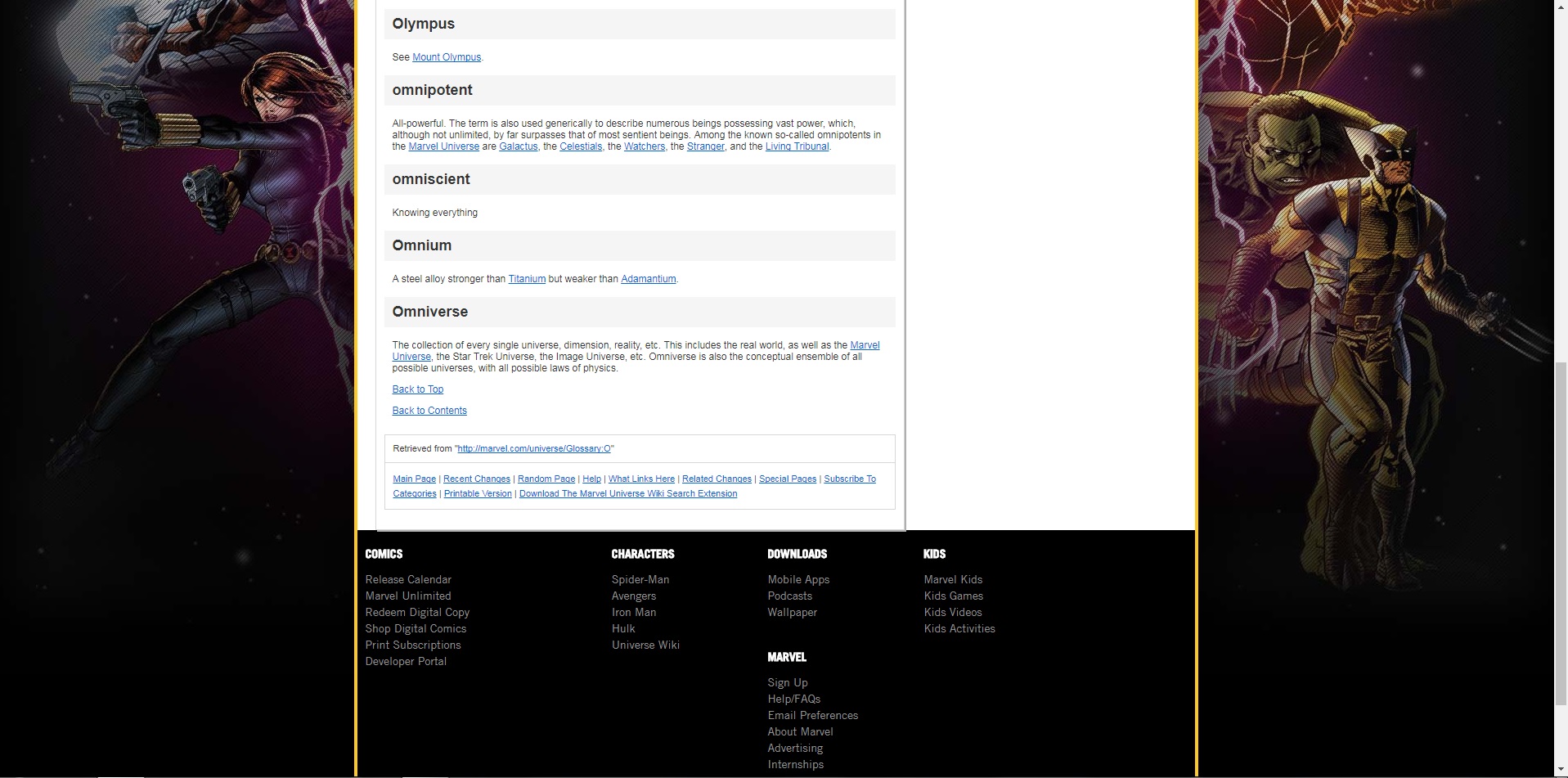The width and height of the screenshot is (1568, 778).
Task: Click Back to Top link
Action: [x=418, y=389]
